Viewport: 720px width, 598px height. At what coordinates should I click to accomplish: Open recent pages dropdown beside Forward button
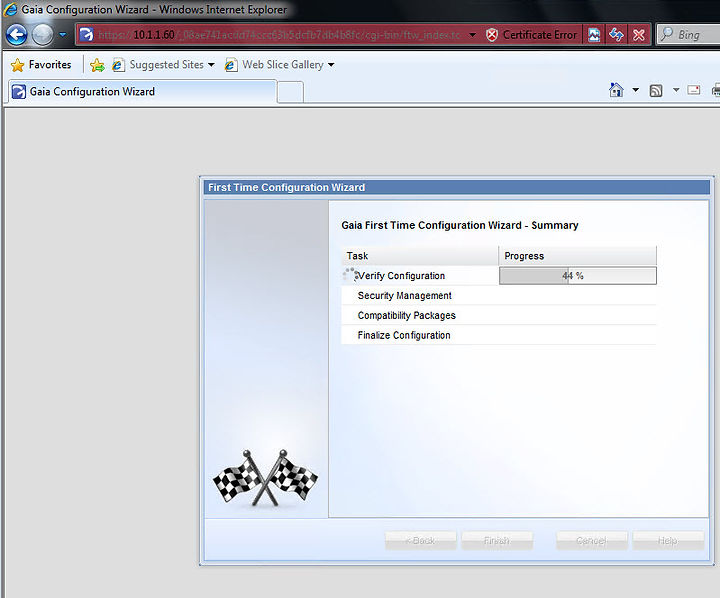[63, 35]
